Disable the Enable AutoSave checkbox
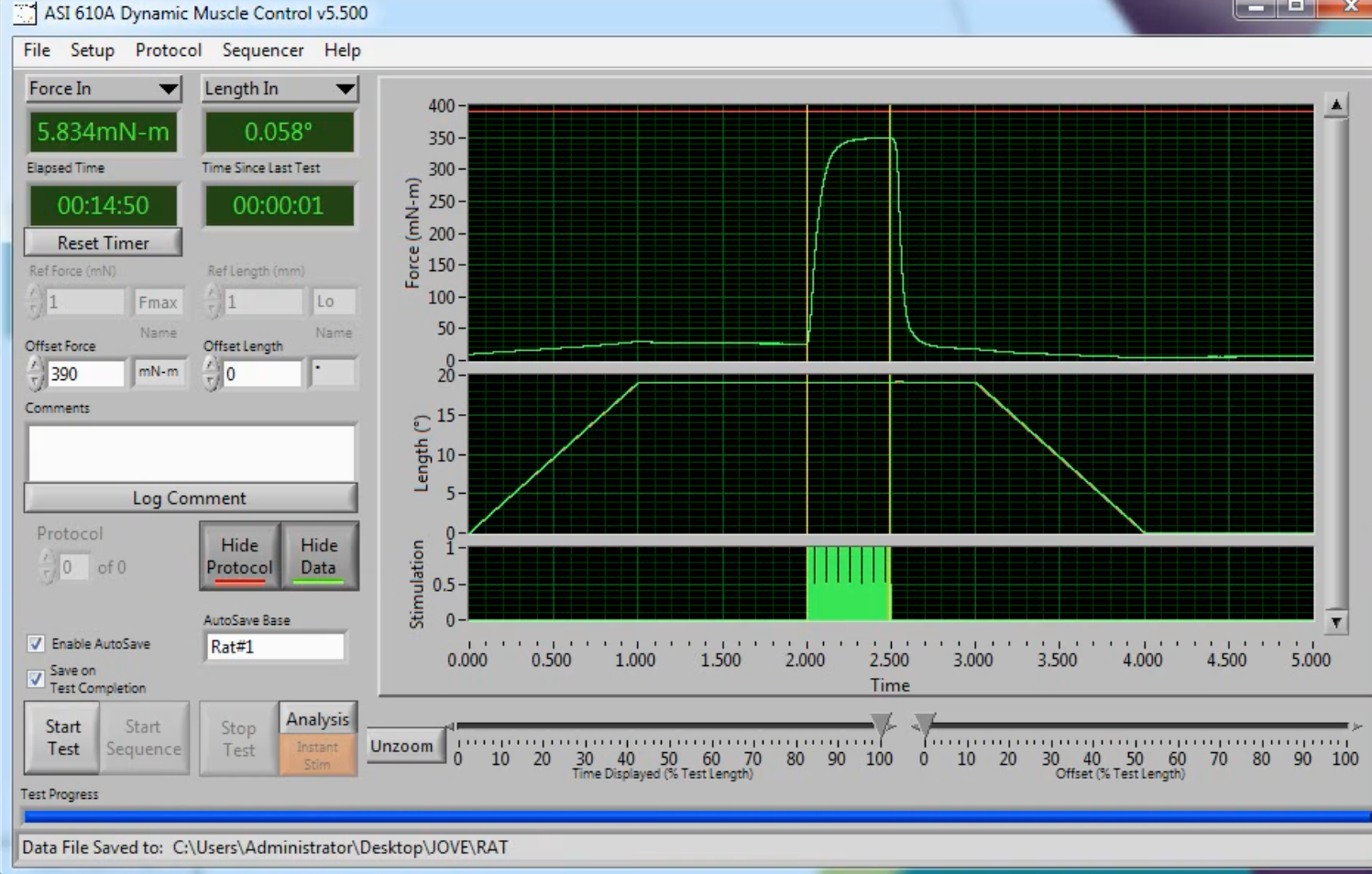This screenshot has height=874, width=1372. click(36, 643)
